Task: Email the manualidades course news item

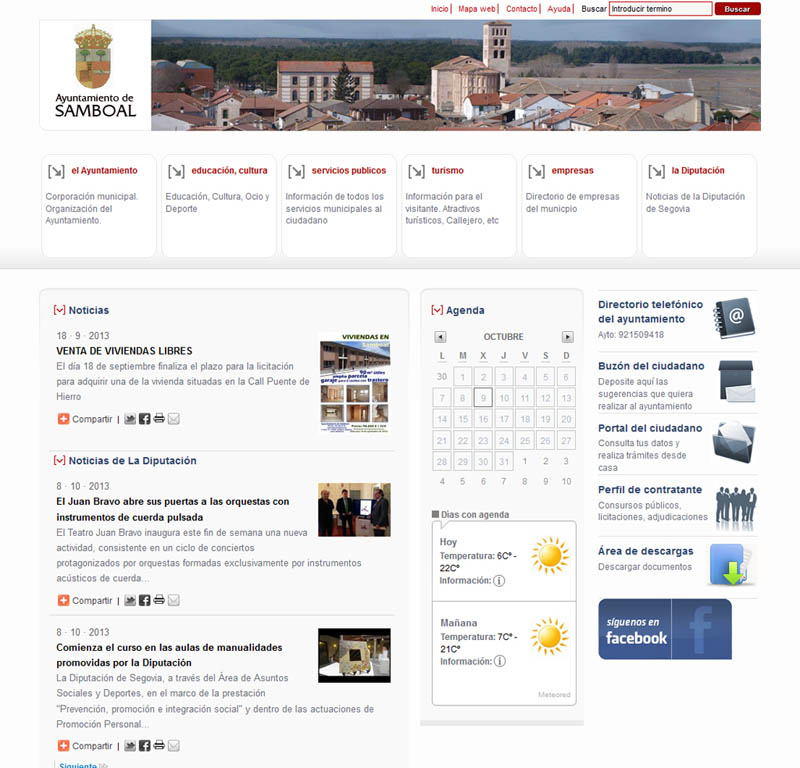Action: click(174, 746)
